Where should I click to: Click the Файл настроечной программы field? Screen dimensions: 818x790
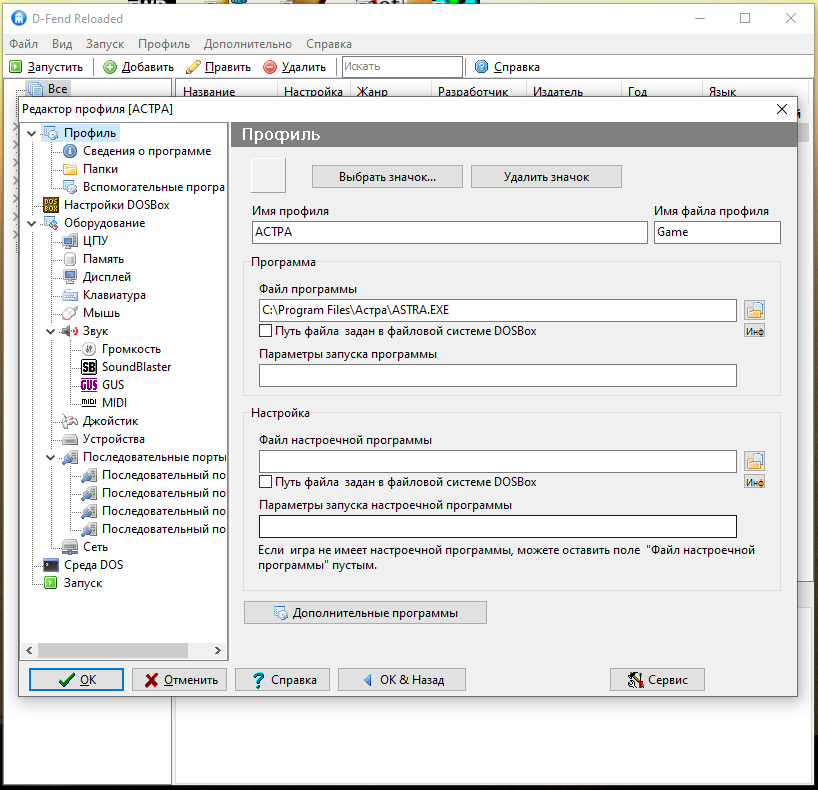coord(498,461)
